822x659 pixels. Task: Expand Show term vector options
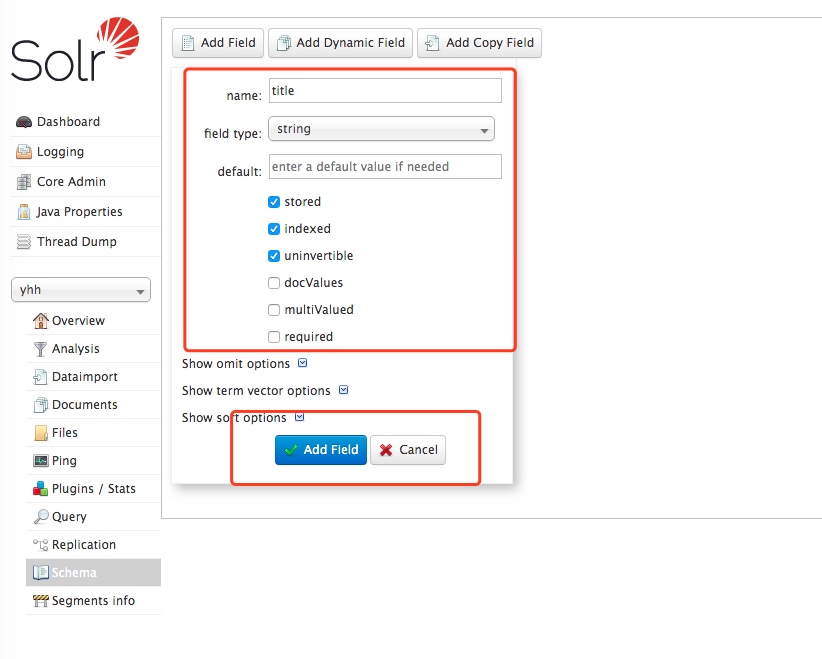pyautogui.click(x=343, y=391)
